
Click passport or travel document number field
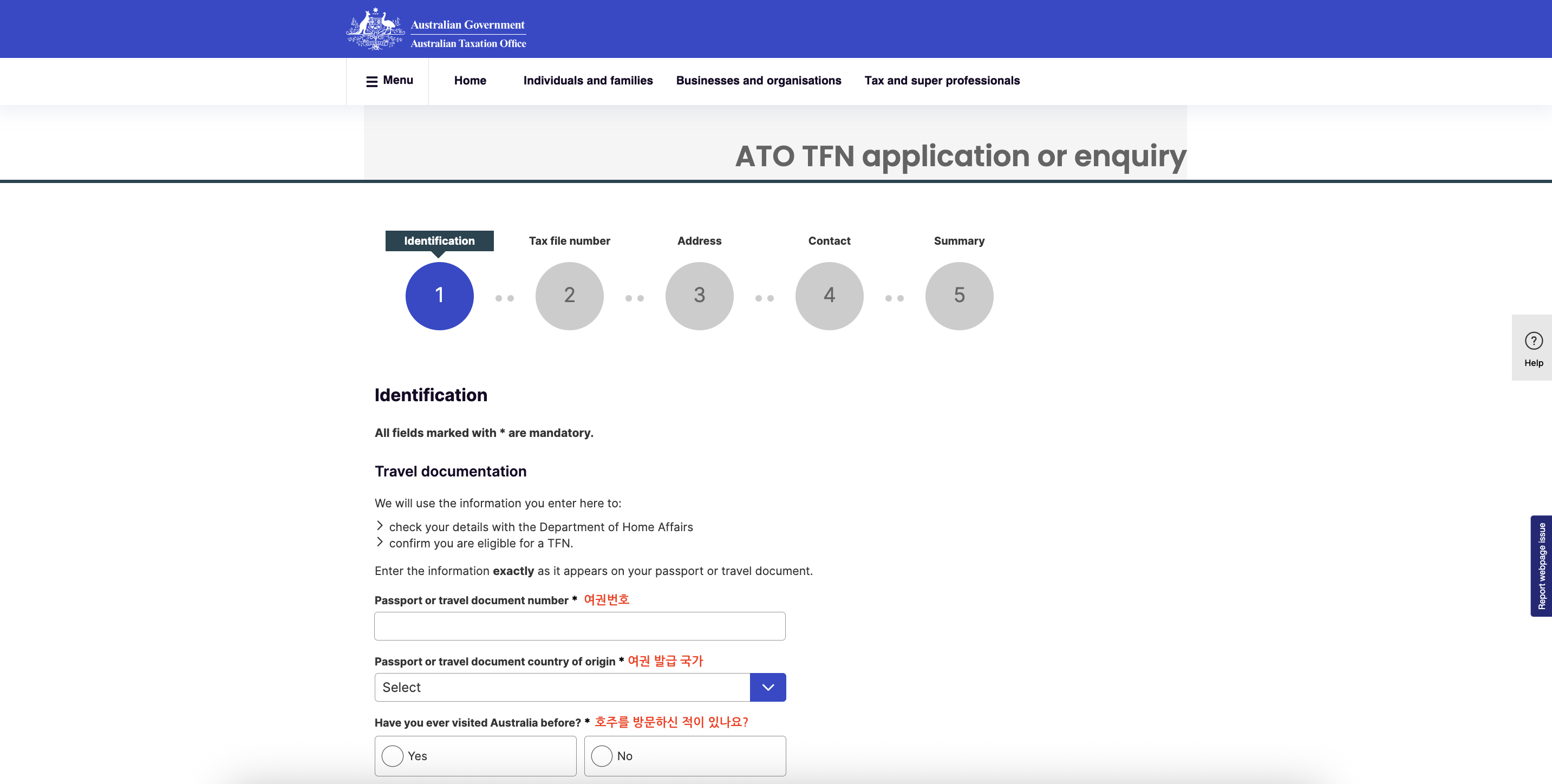[x=579, y=626]
